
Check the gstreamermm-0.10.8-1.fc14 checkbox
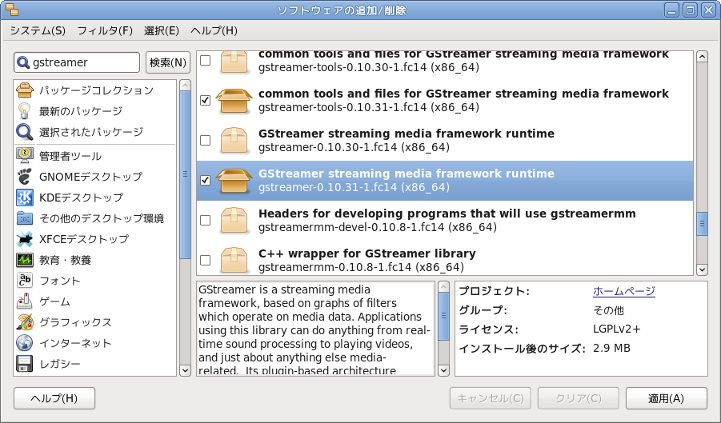coord(206,260)
